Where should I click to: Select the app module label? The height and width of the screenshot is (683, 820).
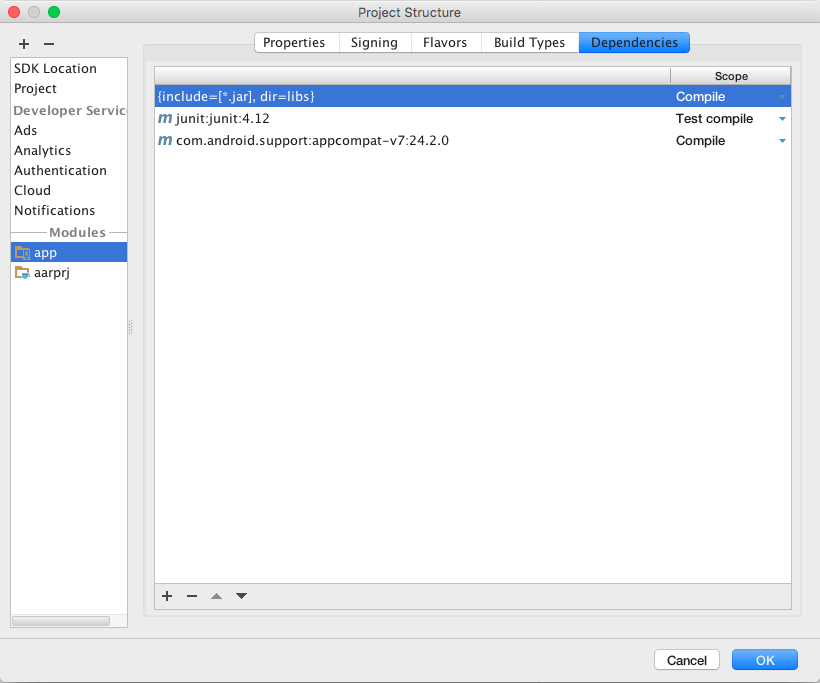tap(45, 253)
